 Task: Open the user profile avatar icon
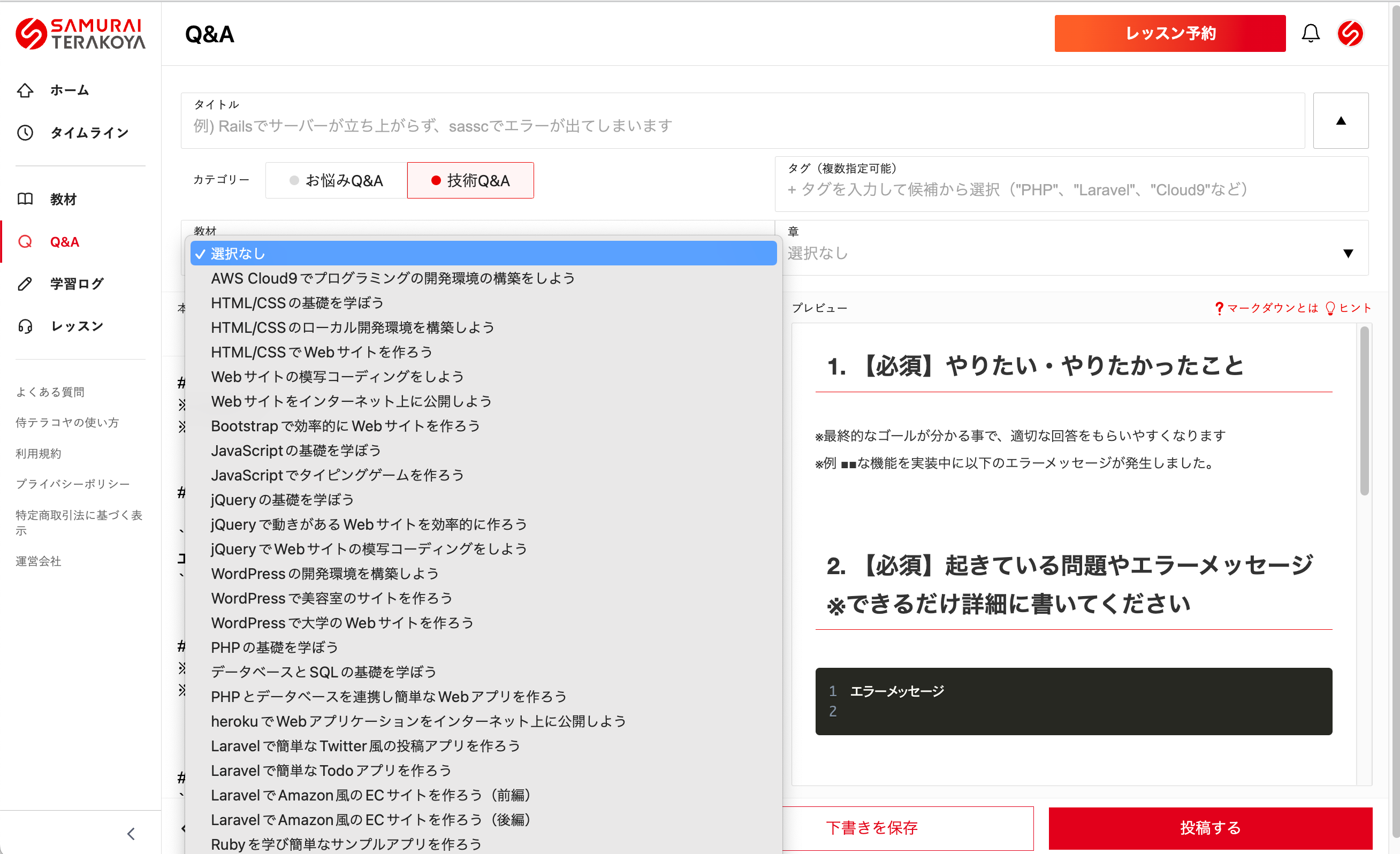1350,34
